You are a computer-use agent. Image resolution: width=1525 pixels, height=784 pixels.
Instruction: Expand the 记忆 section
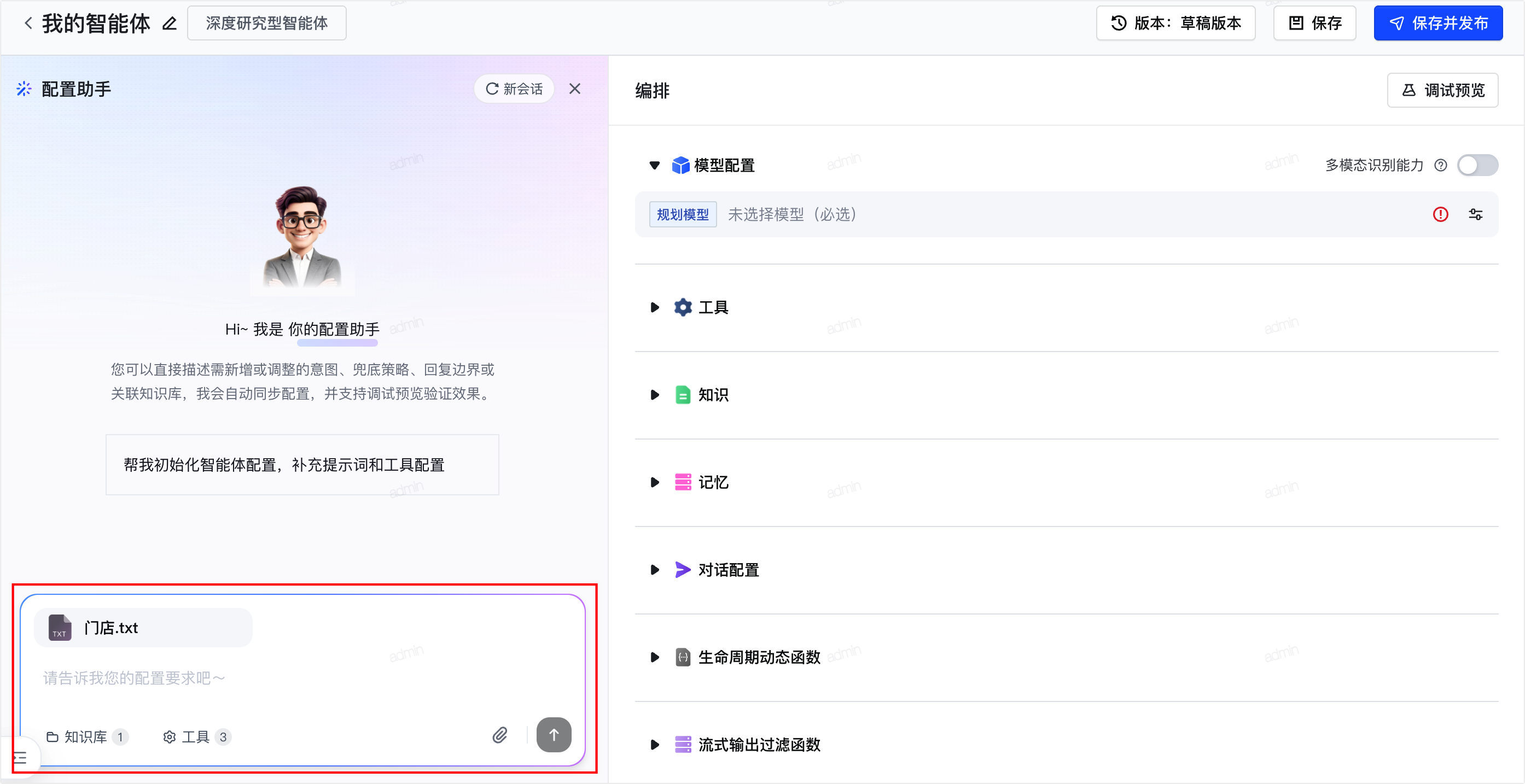pos(654,482)
